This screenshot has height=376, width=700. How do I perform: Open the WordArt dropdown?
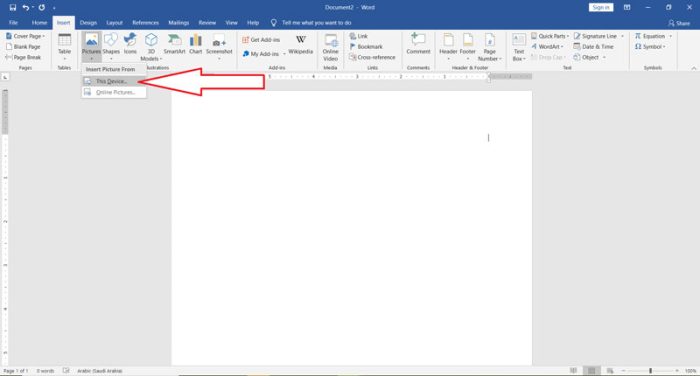coord(547,46)
